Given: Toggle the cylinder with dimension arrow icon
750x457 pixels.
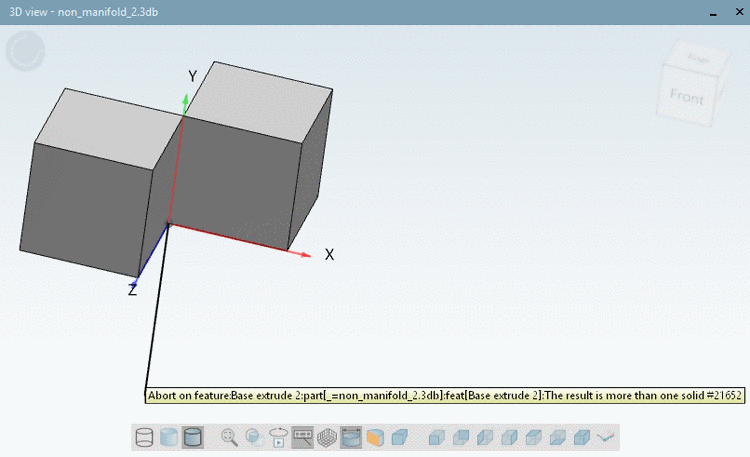Looking at the screenshot, I should [x=351, y=437].
